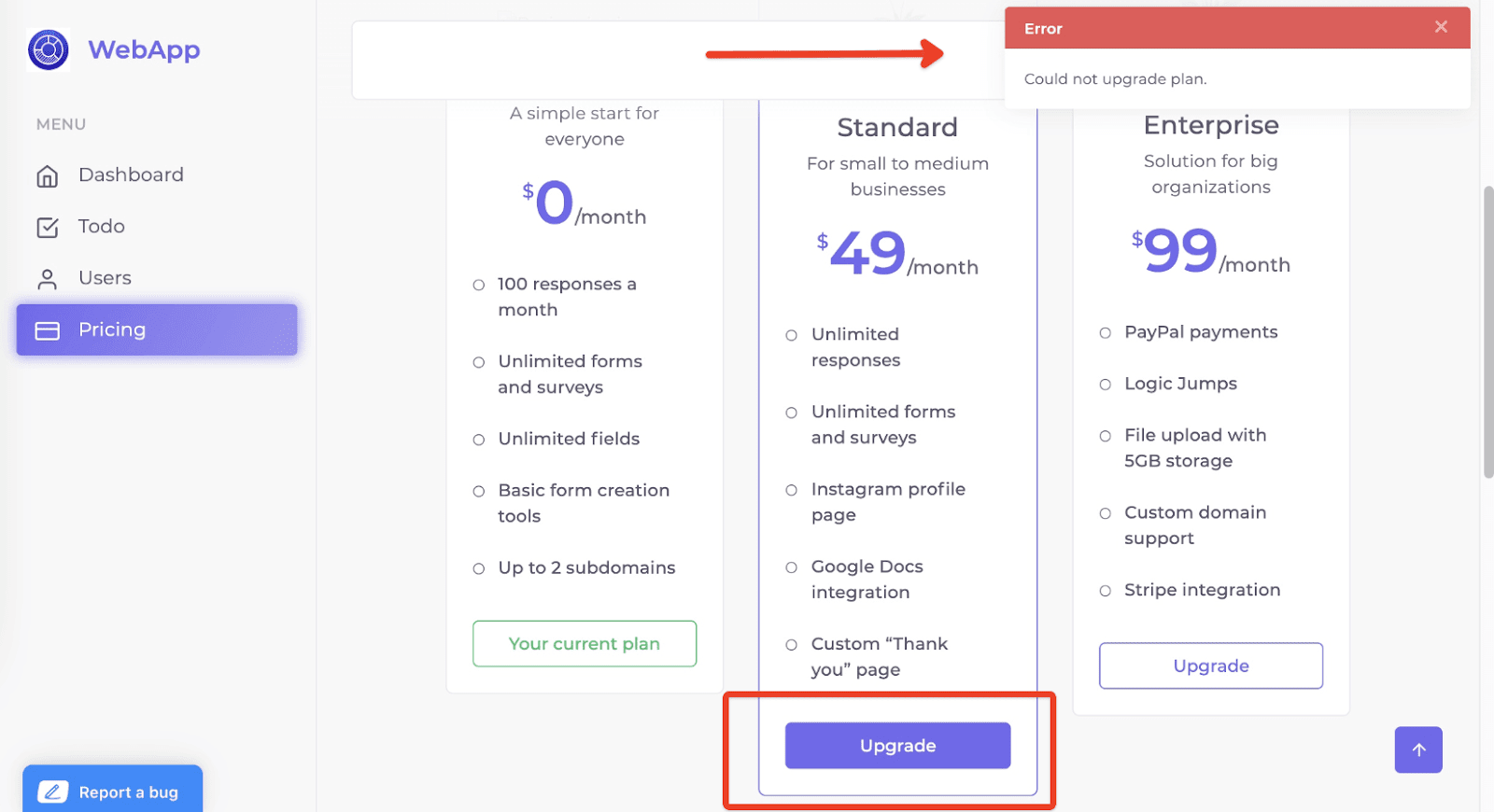Click the WebApp brand name

click(x=144, y=49)
